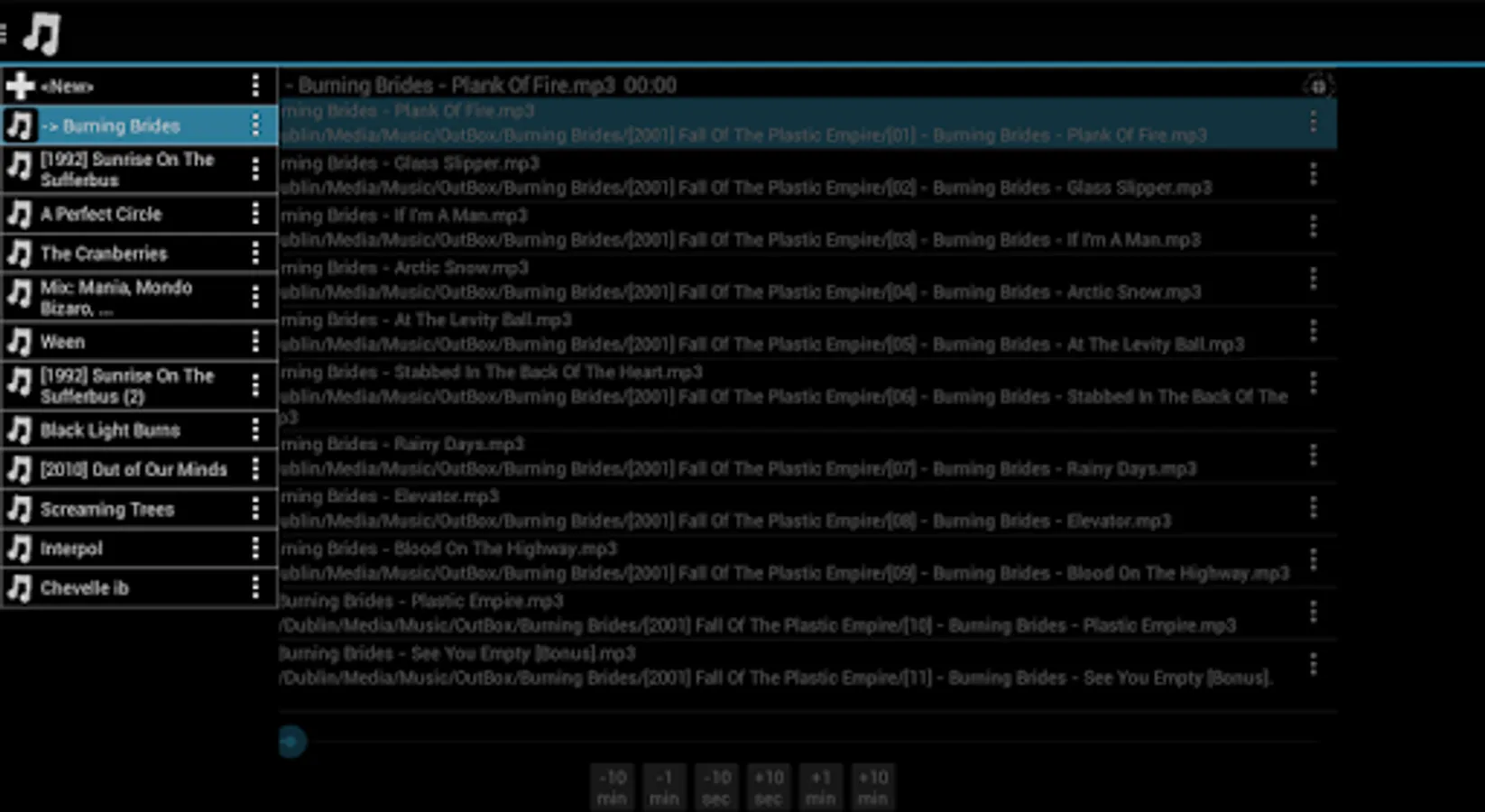Jump forward with the +10 min button
The height and width of the screenshot is (812, 1485).
coord(873,788)
